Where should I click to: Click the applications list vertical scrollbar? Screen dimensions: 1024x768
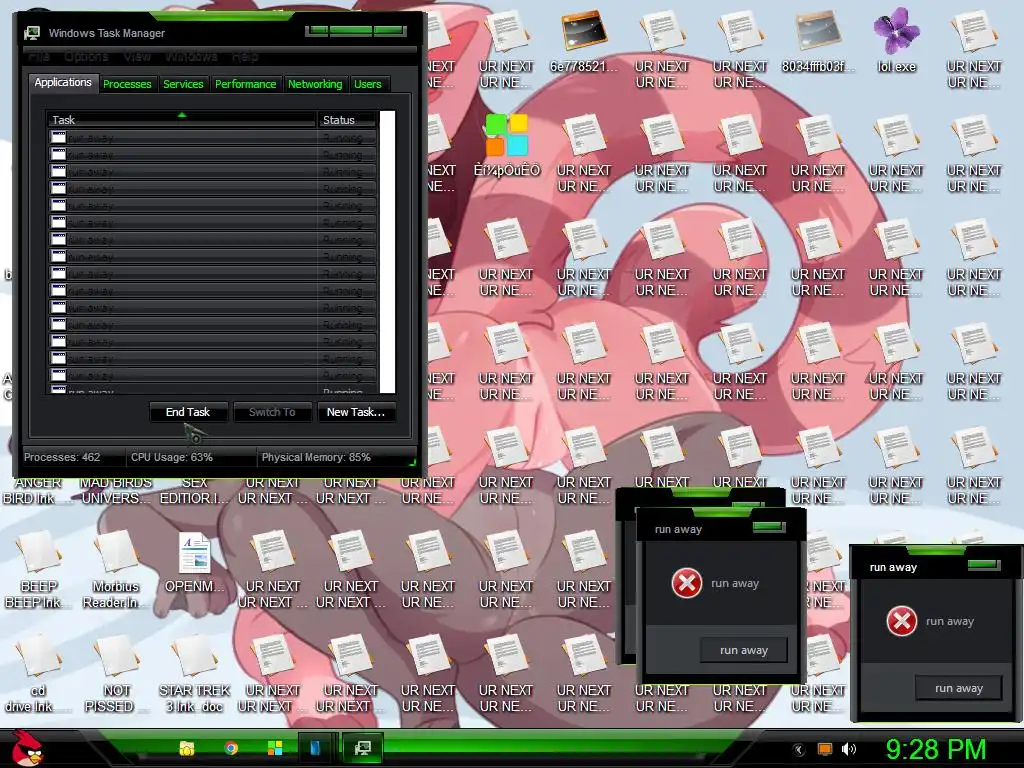tap(387, 252)
